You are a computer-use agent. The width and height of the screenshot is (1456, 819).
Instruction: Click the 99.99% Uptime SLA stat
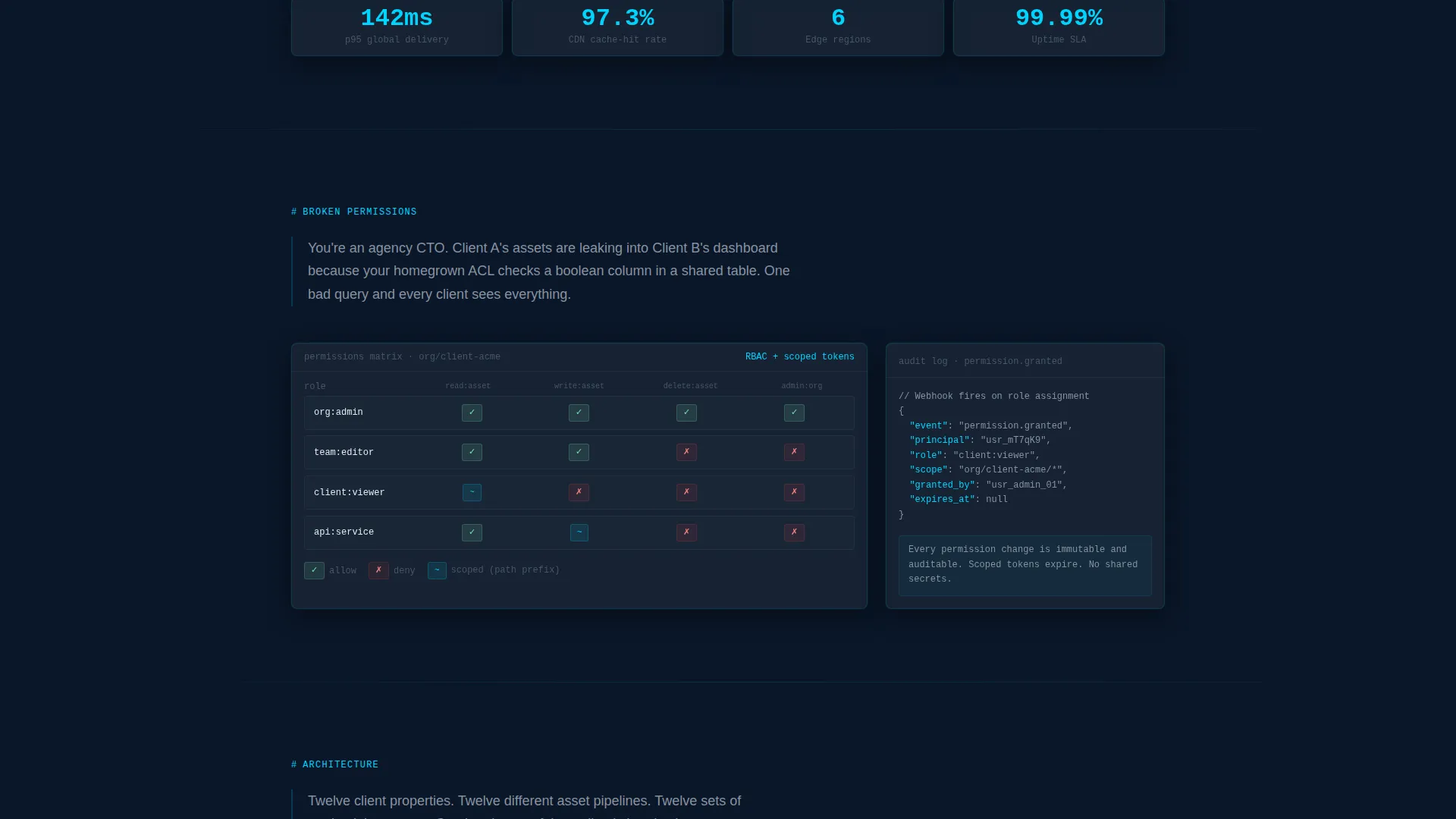click(1059, 27)
